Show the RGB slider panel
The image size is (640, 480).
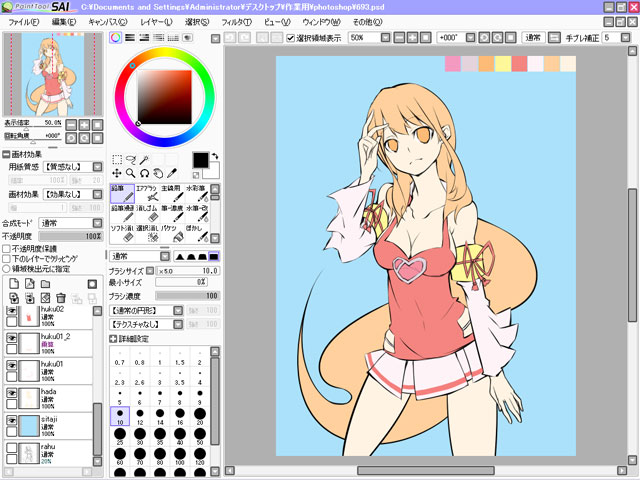(130, 38)
